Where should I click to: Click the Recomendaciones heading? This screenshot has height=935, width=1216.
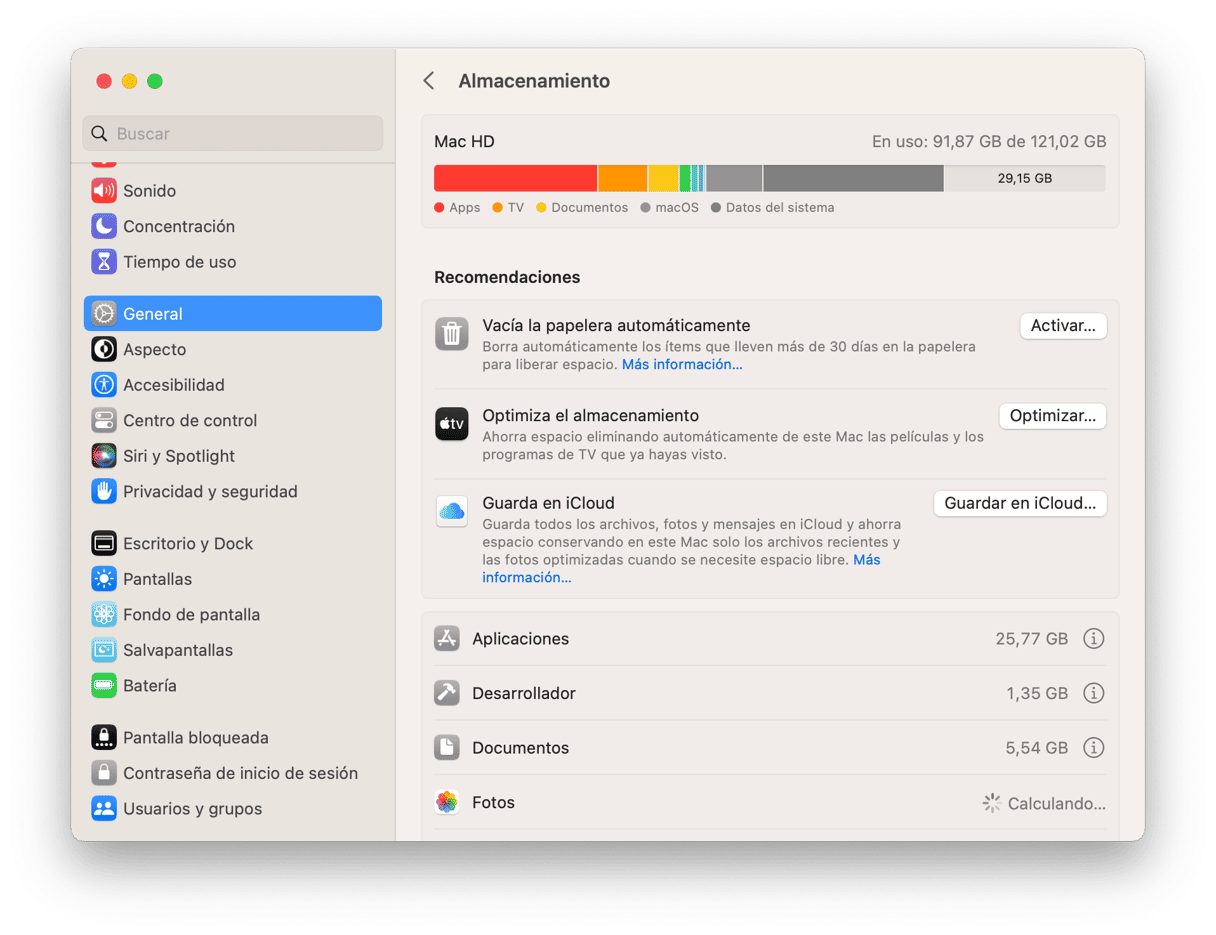pyautogui.click(x=507, y=277)
